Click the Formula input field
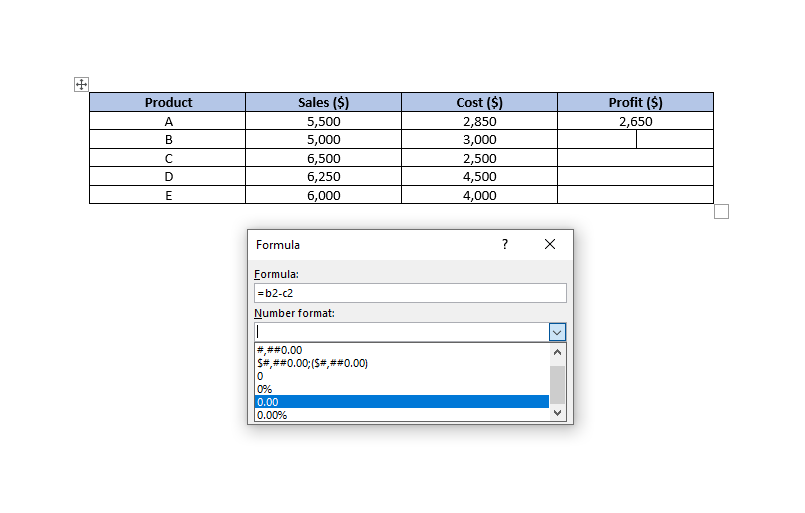This screenshot has width=805, height=513. [x=410, y=293]
